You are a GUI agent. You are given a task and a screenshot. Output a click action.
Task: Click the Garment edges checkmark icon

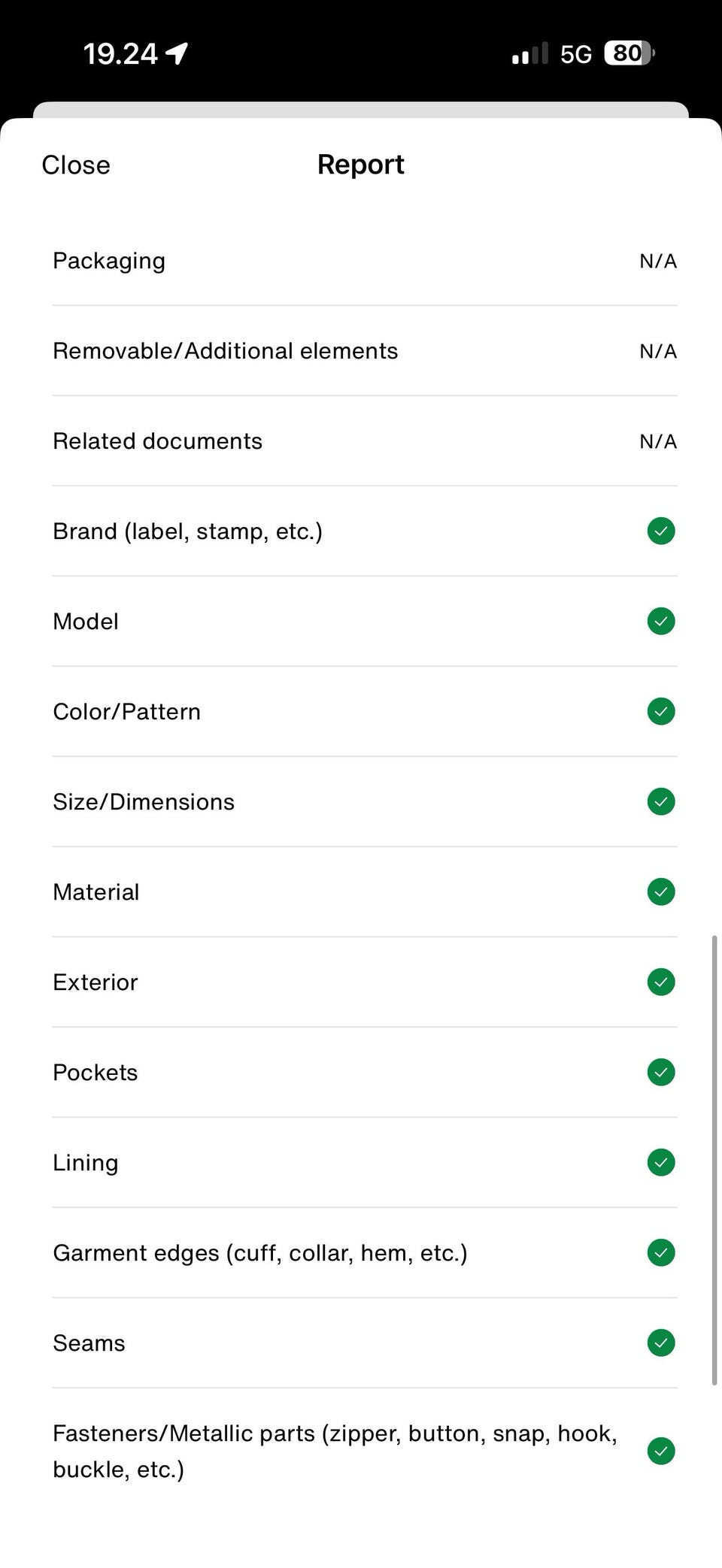660,1252
